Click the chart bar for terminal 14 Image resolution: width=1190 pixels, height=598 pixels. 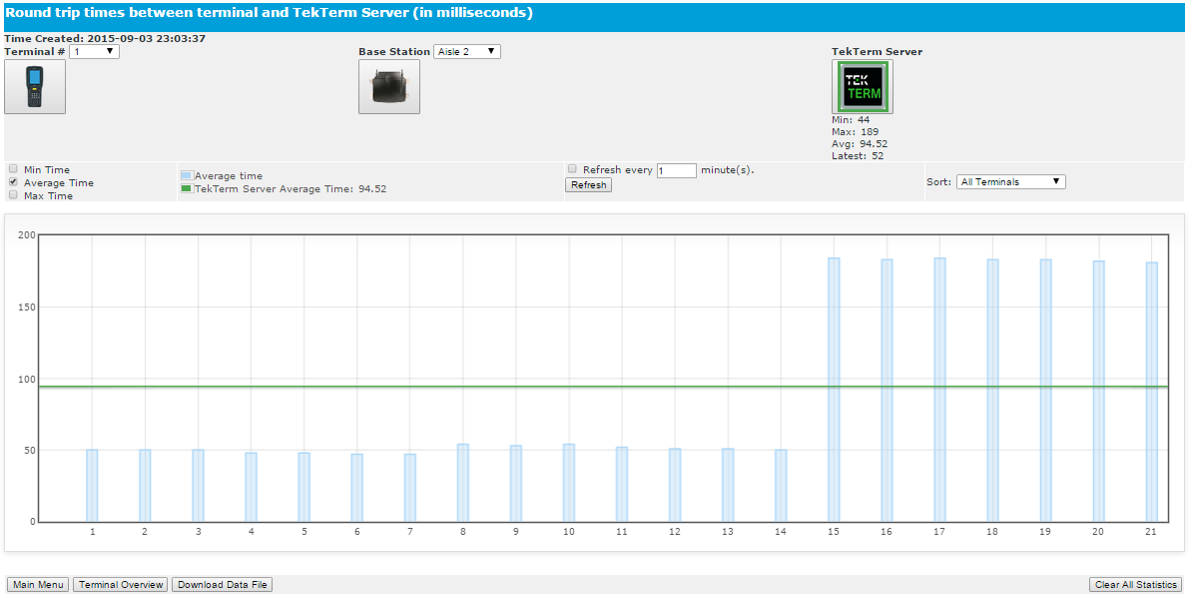pyautogui.click(x=781, y=486)
